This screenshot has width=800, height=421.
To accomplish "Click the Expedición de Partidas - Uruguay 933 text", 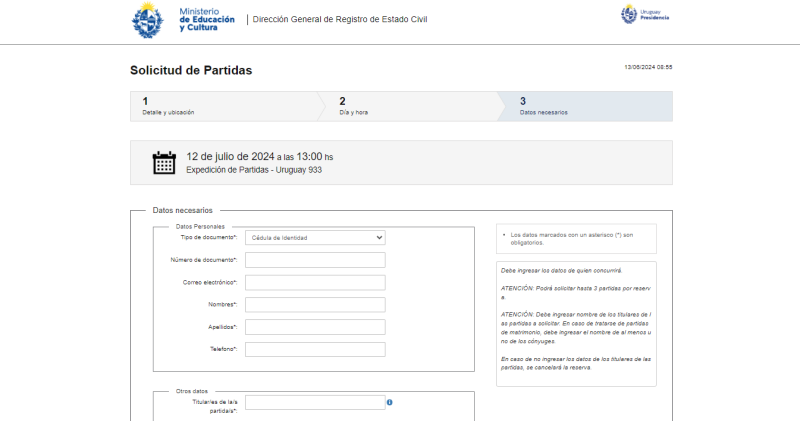I will 254,170.
